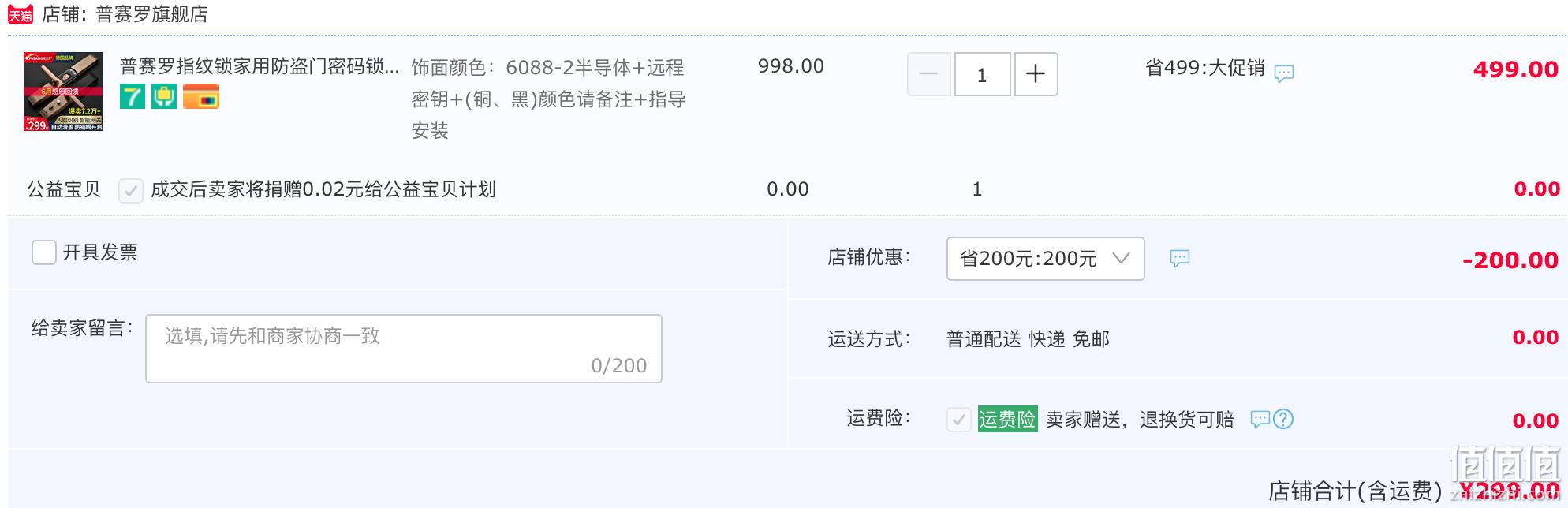Image resolution: width=1568 pixels, height=508 pixels.
Task: Decrease quantity with the minus button
Action: pyautogui.click(x=929, y=74)
